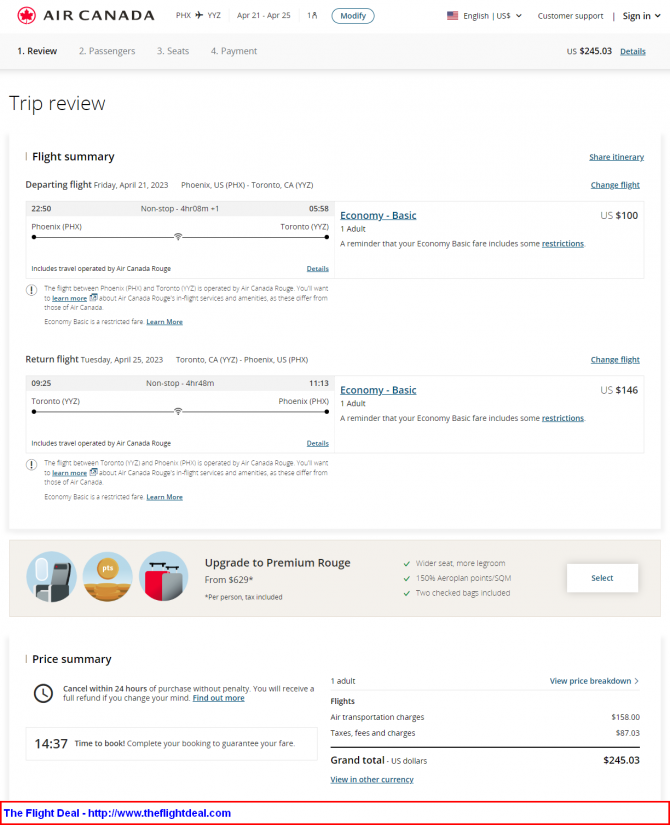Open Economy - Basic link for departing flight

[x=378, y=215]
